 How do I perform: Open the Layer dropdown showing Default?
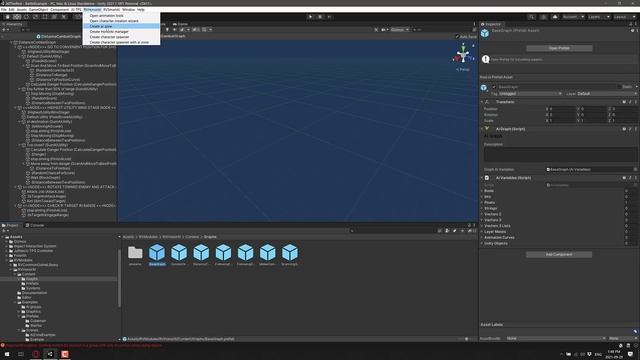[607, 93]
